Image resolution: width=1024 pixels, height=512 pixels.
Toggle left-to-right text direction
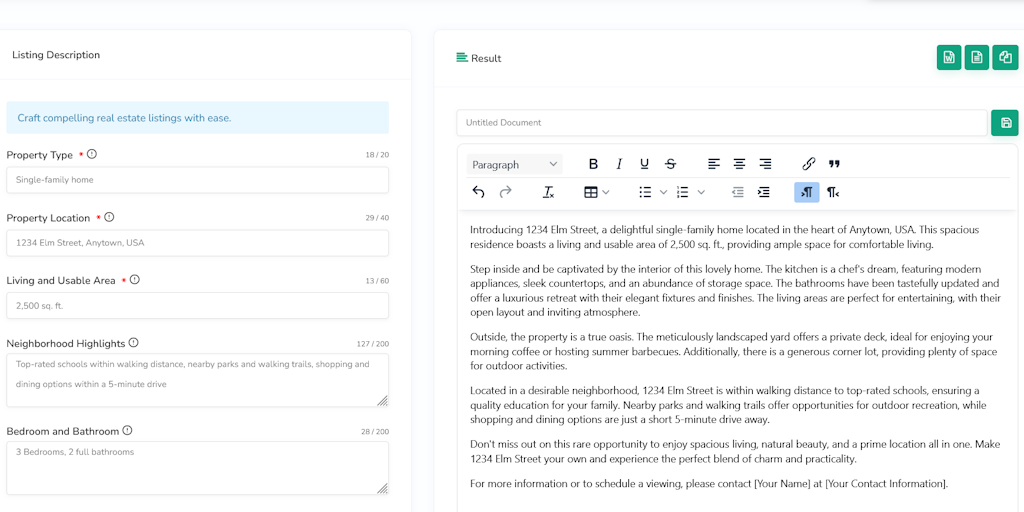[807, 192]
